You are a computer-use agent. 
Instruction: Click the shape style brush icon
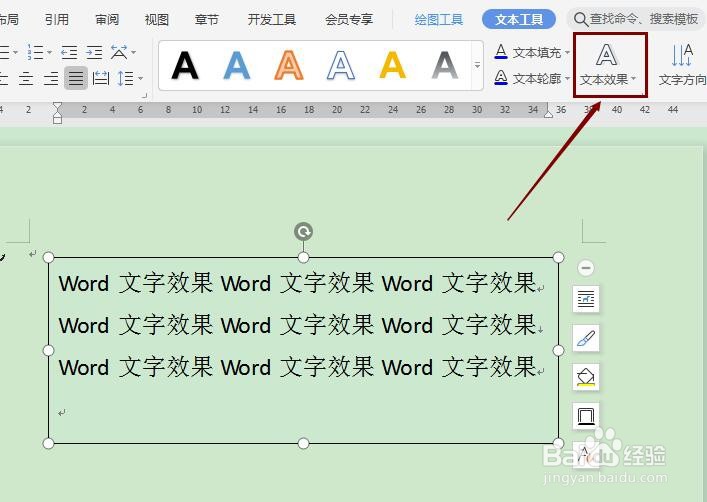586,338
